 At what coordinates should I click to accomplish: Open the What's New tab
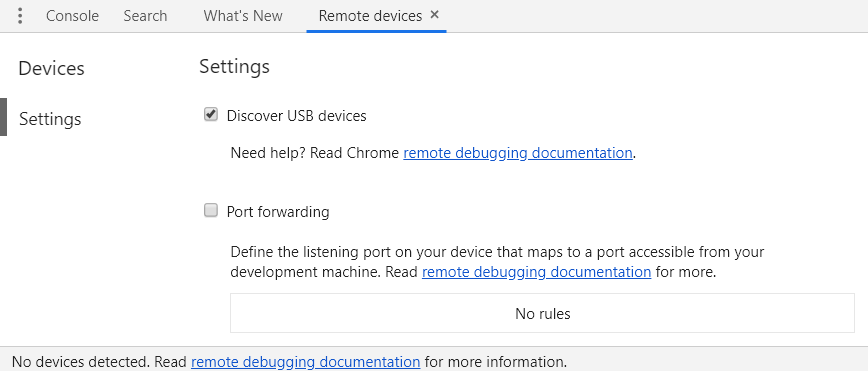(x=243, y=16)
